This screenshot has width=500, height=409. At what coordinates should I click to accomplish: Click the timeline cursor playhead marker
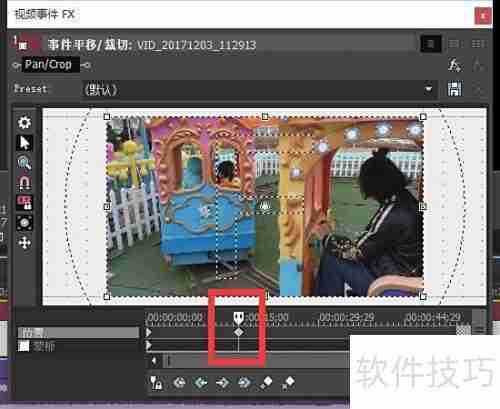click(238, 318)
